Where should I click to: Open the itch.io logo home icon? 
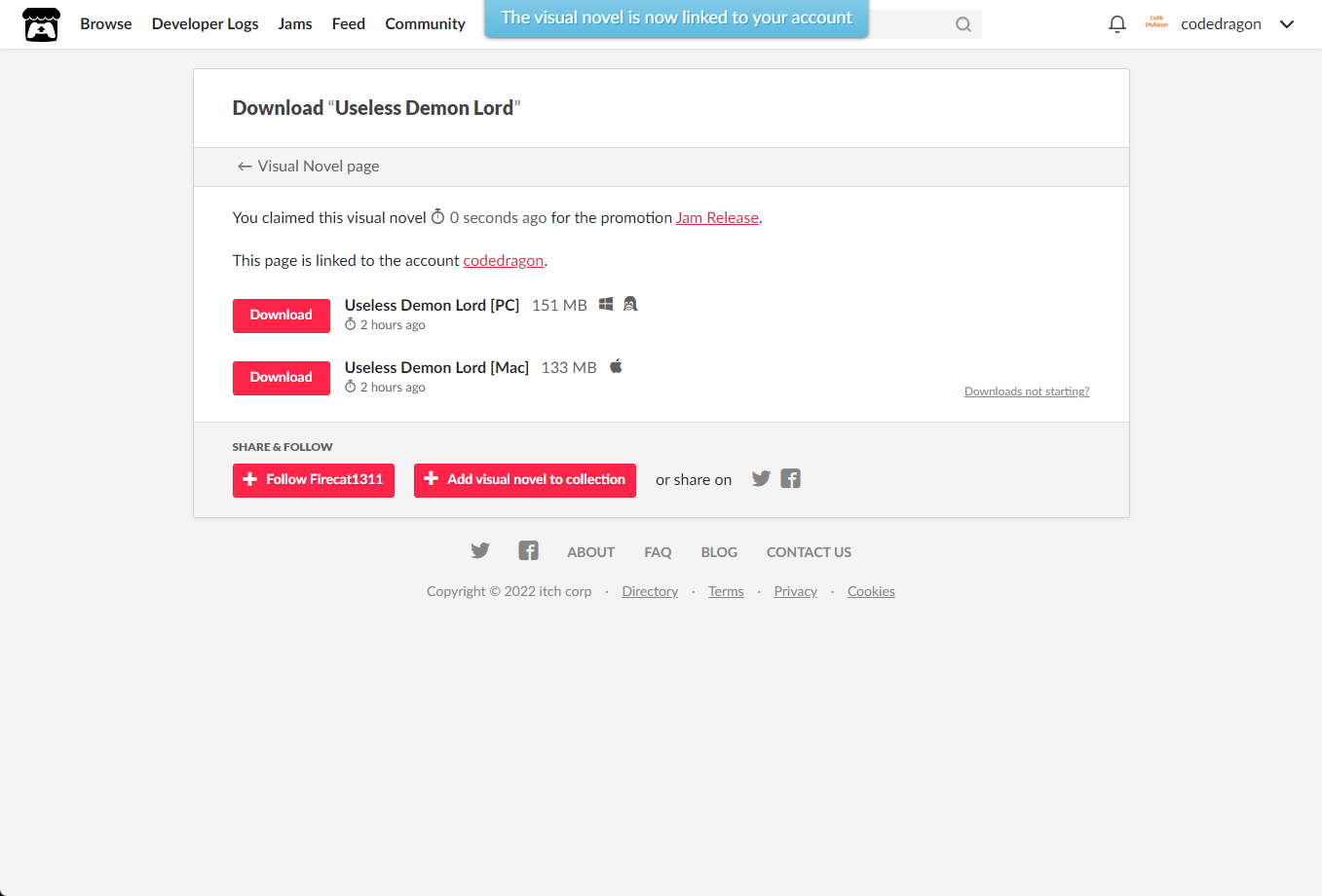pyautogui.click(x=41, y=24)
